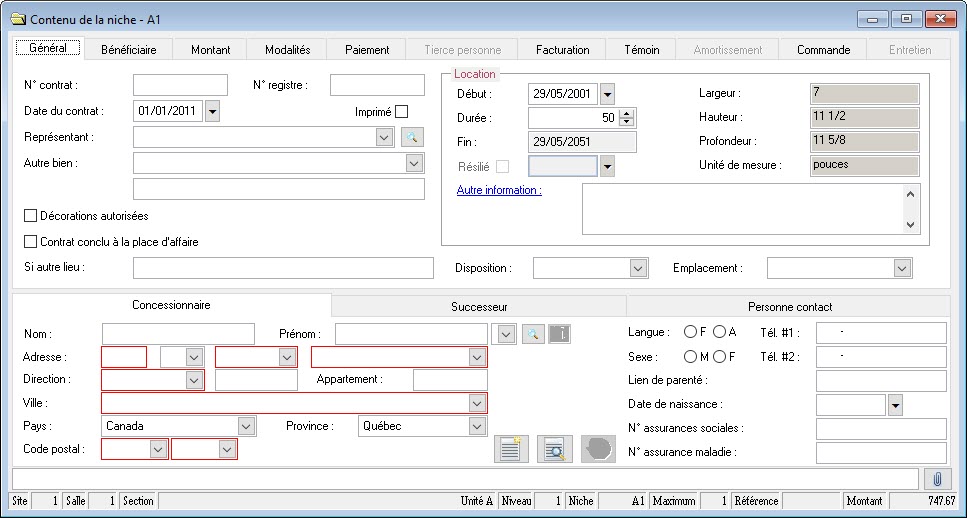Click the search icon next to Représentant

tap(413, 138)
